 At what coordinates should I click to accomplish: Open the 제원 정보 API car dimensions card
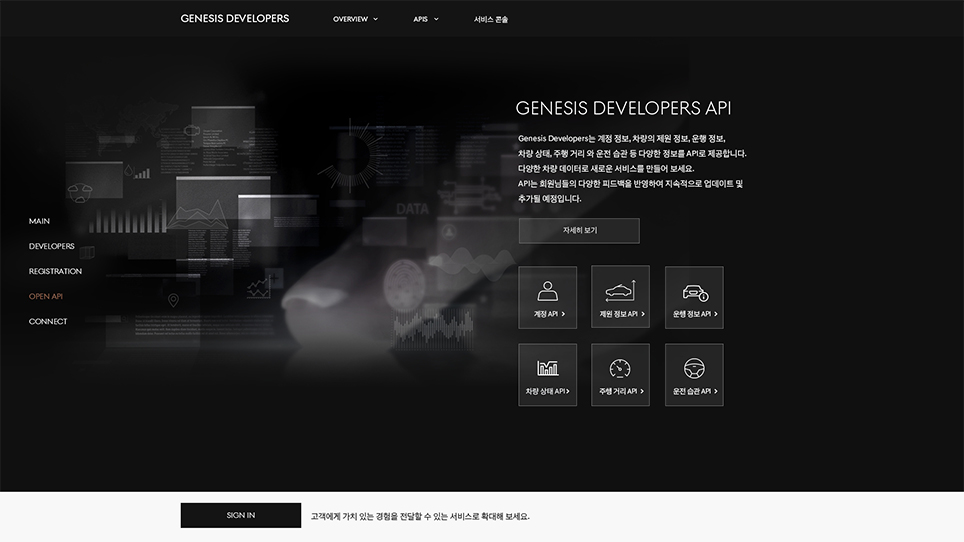620,297
